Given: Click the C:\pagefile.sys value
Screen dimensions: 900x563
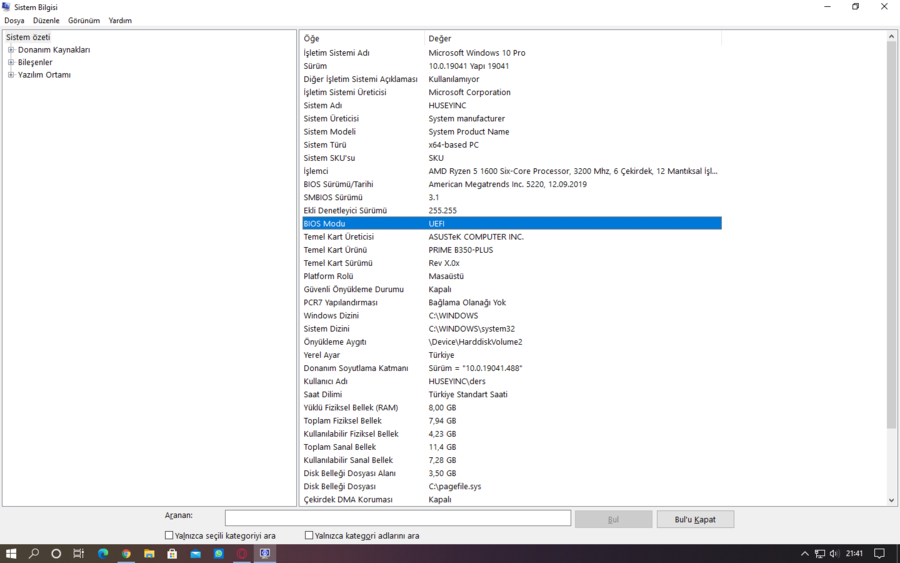Looking at the screenshot, I should point(455,487).
